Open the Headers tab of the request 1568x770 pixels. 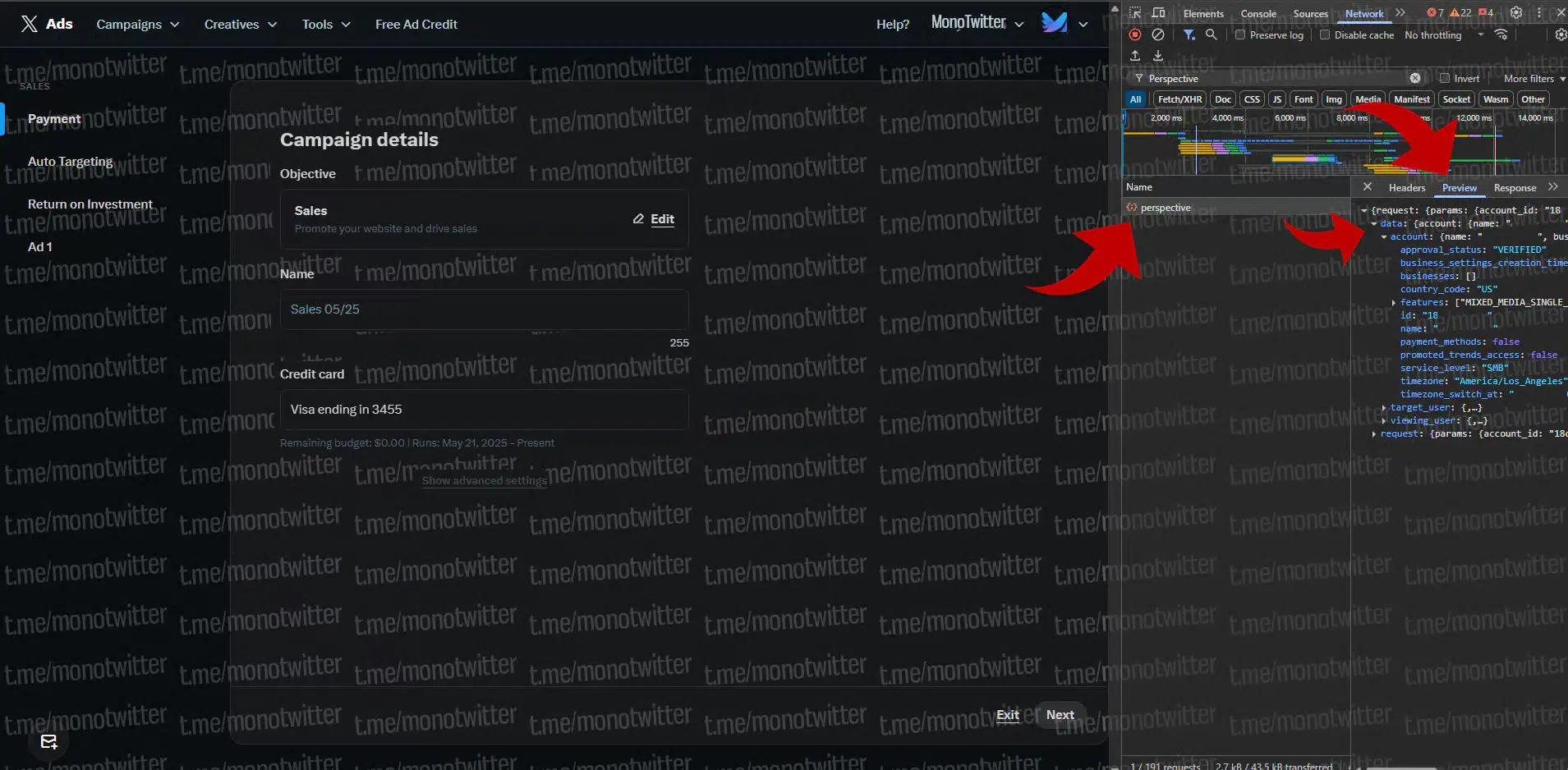point(1407,188)
